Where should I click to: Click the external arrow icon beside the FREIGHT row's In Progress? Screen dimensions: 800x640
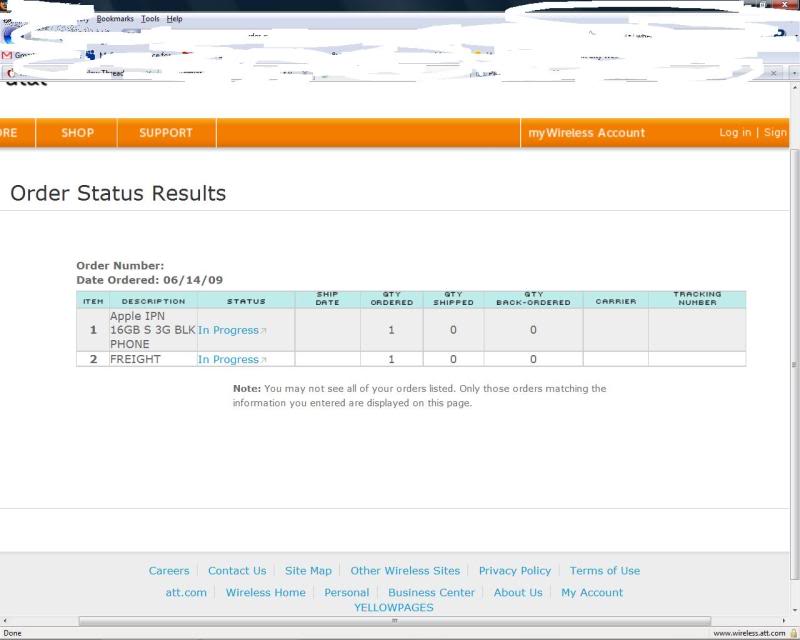point(263,360)
